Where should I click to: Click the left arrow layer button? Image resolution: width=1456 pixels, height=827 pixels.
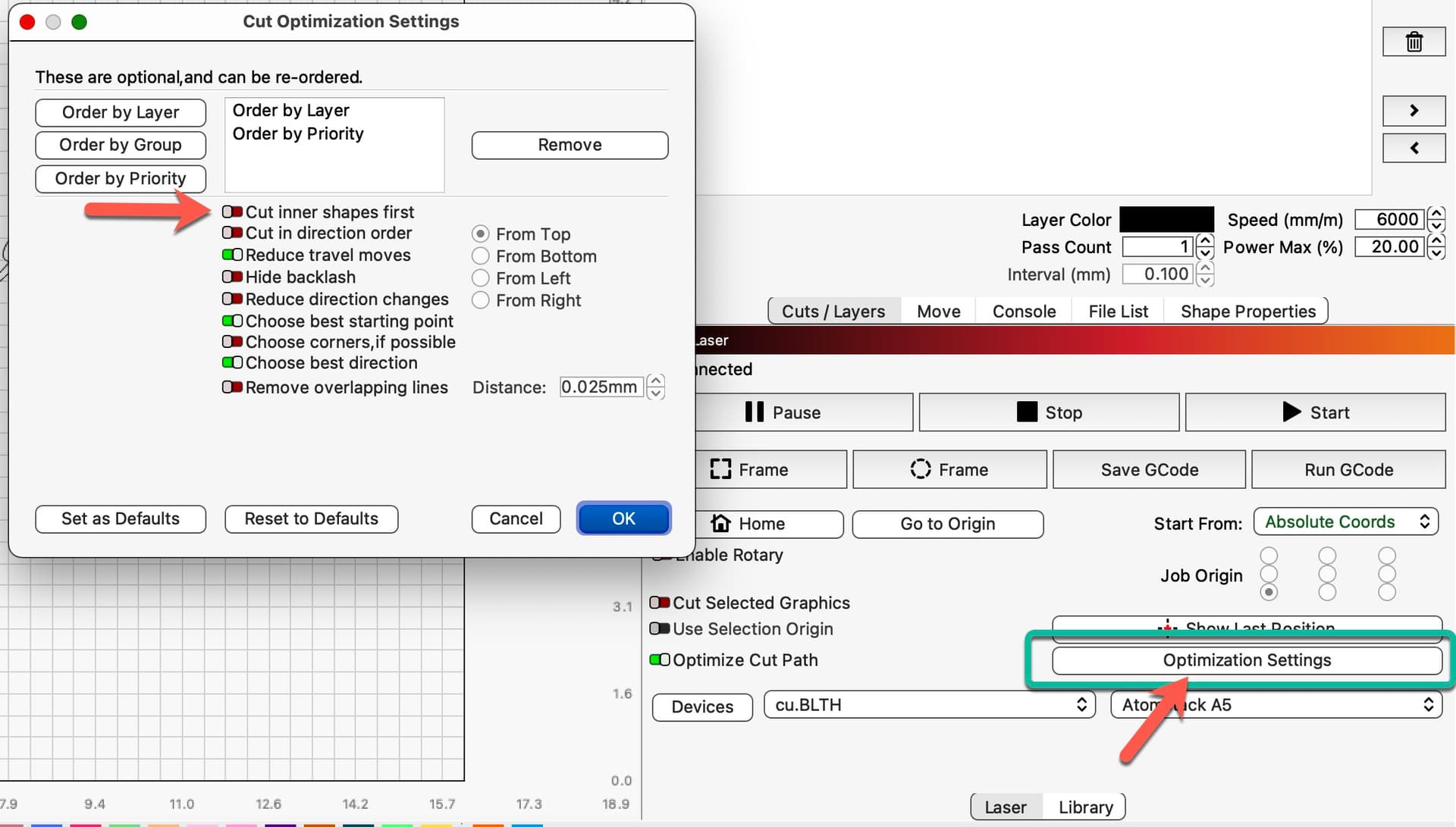1414,148
